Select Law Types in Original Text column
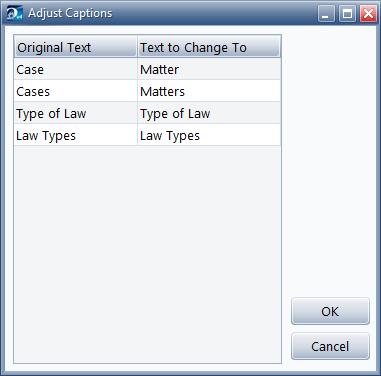Screen dimensions: 381x376 coord(76,135)
